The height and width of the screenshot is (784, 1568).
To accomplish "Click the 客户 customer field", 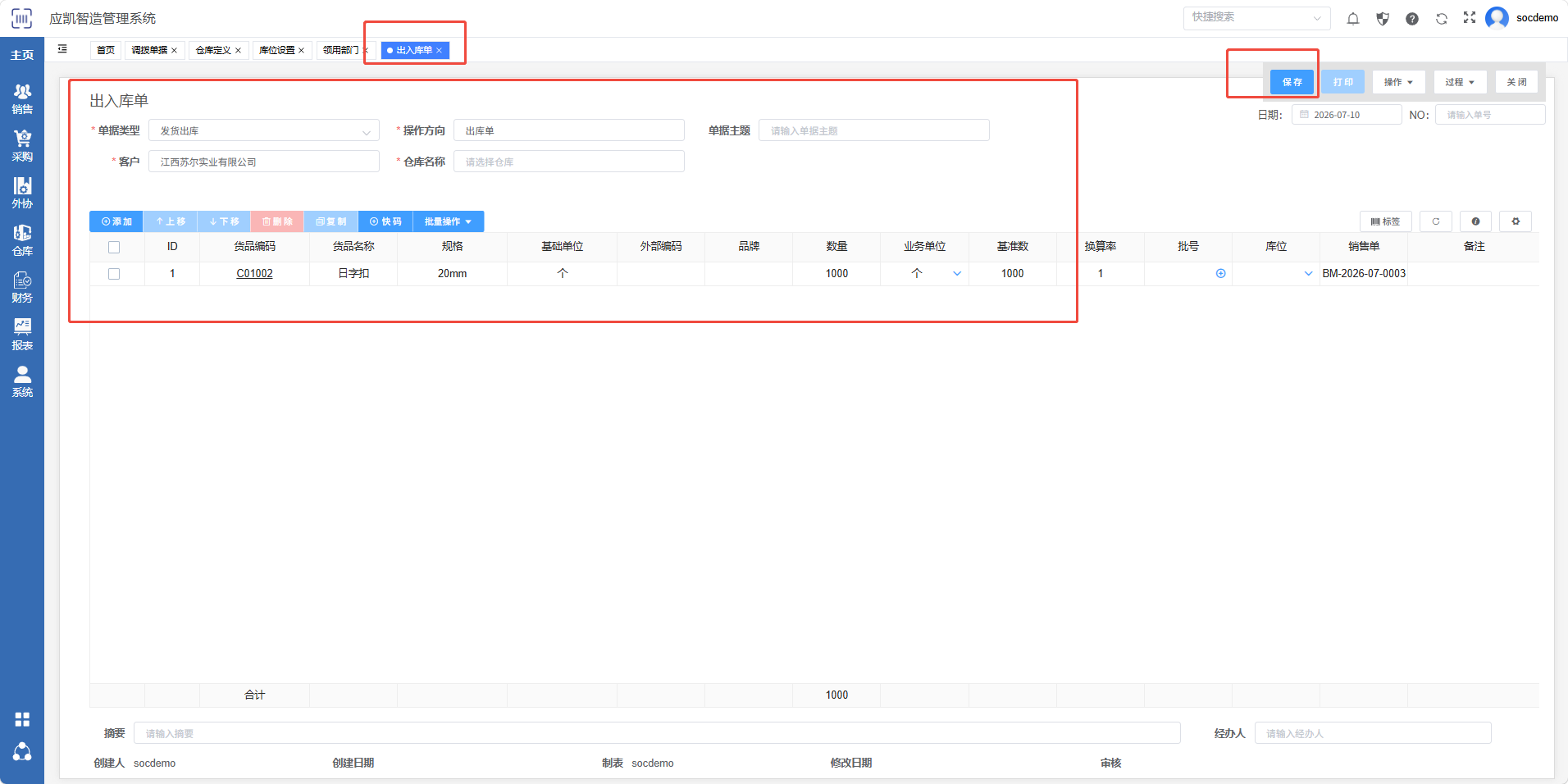I will (264, 162).
